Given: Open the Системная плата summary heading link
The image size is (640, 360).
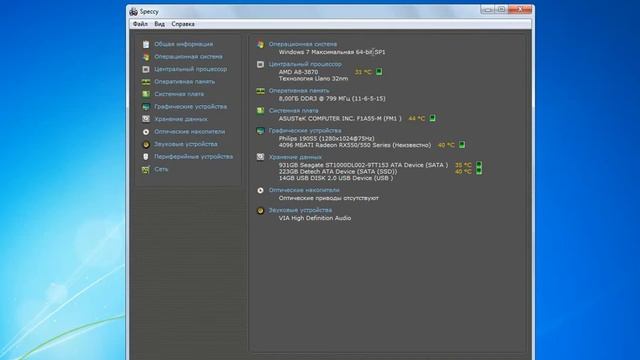Looking at the screenshot, I should [x=293, y=111].
